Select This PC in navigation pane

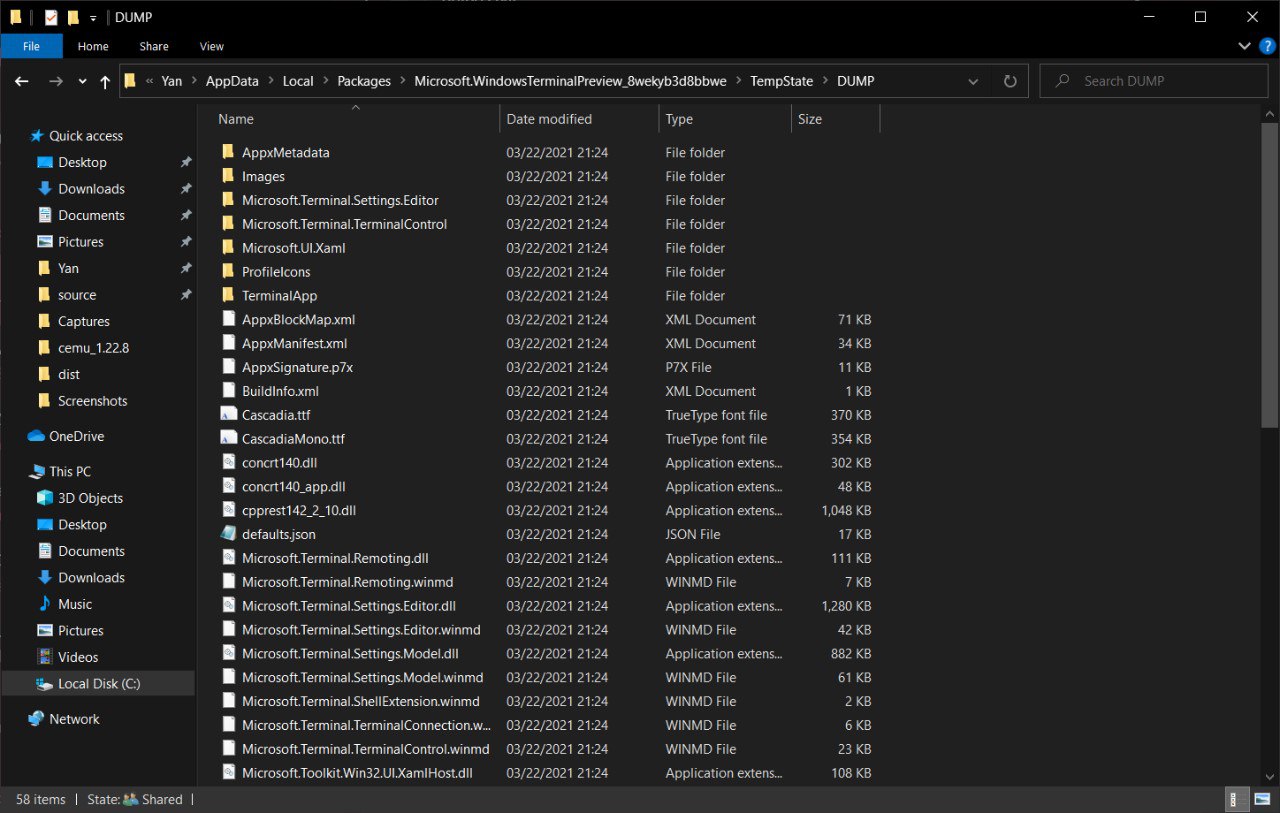70,471
